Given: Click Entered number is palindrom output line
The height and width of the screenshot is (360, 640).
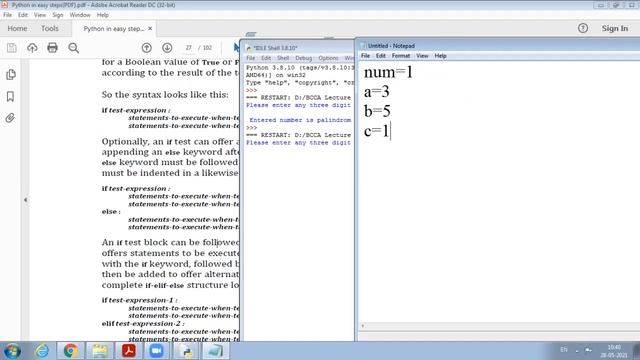Looking at the screenshot, I should [300, 120].
